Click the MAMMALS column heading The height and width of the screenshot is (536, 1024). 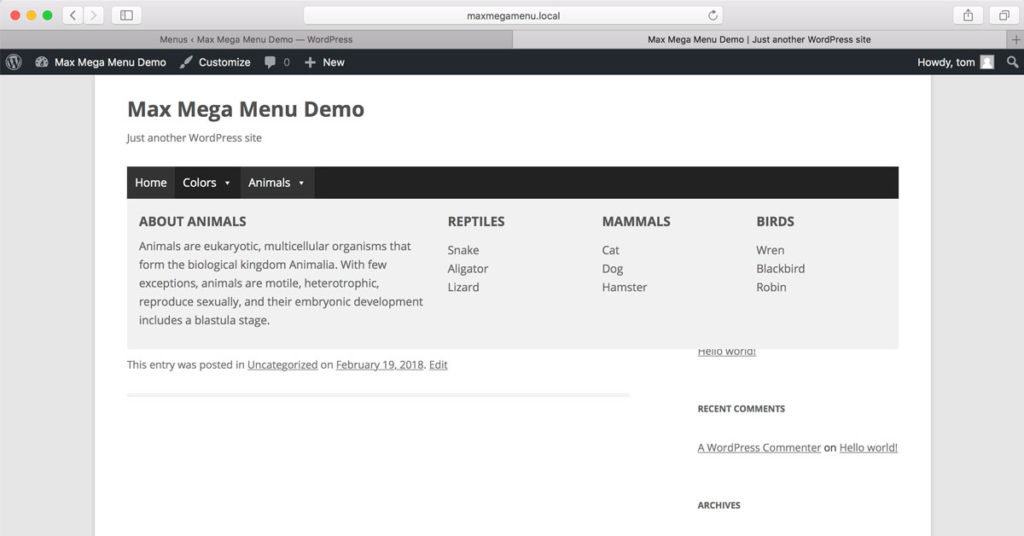(x=636, y=221)
